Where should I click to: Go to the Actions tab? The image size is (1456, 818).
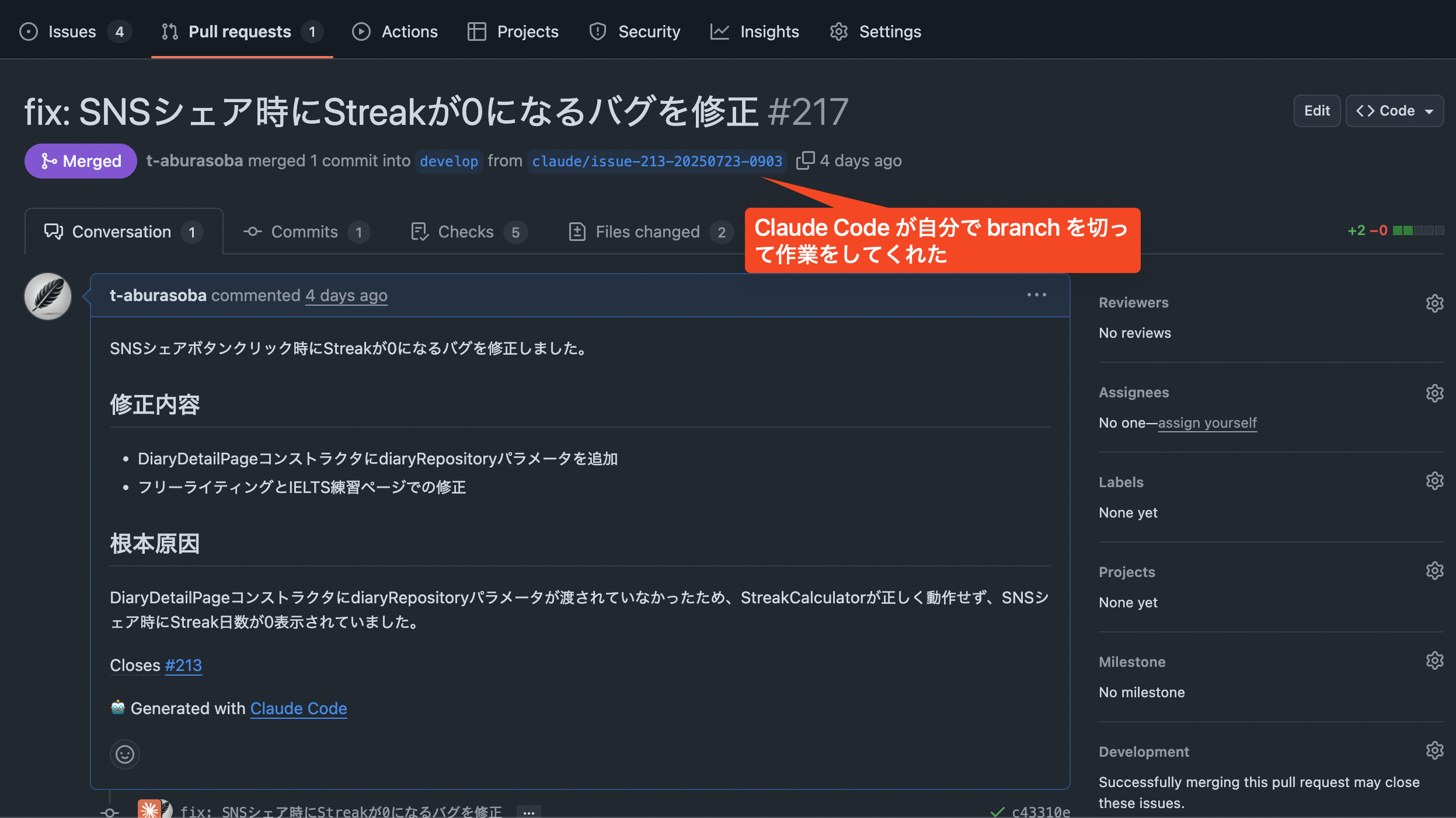[x=395, y=32]
